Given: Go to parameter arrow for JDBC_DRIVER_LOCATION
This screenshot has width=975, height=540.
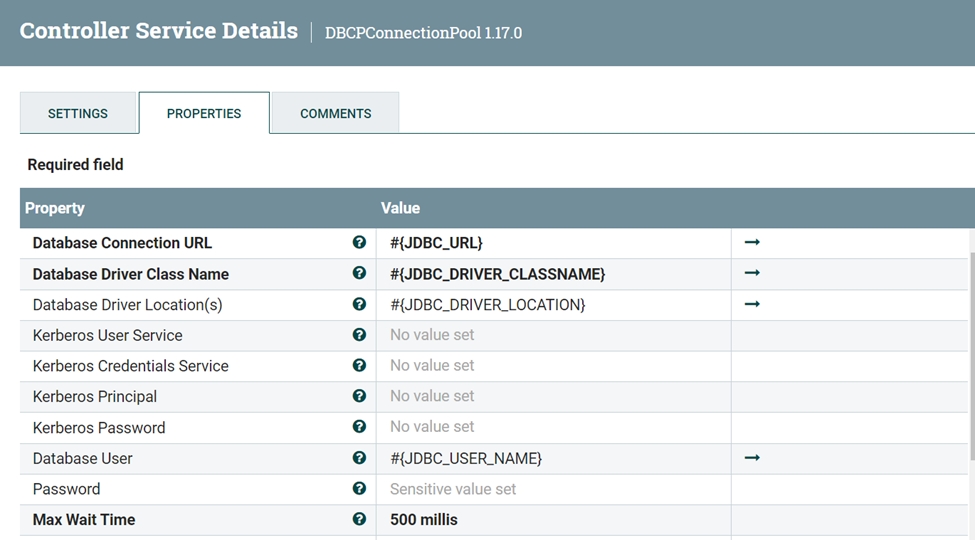Looking at the screenshot, I should (752, 304).
